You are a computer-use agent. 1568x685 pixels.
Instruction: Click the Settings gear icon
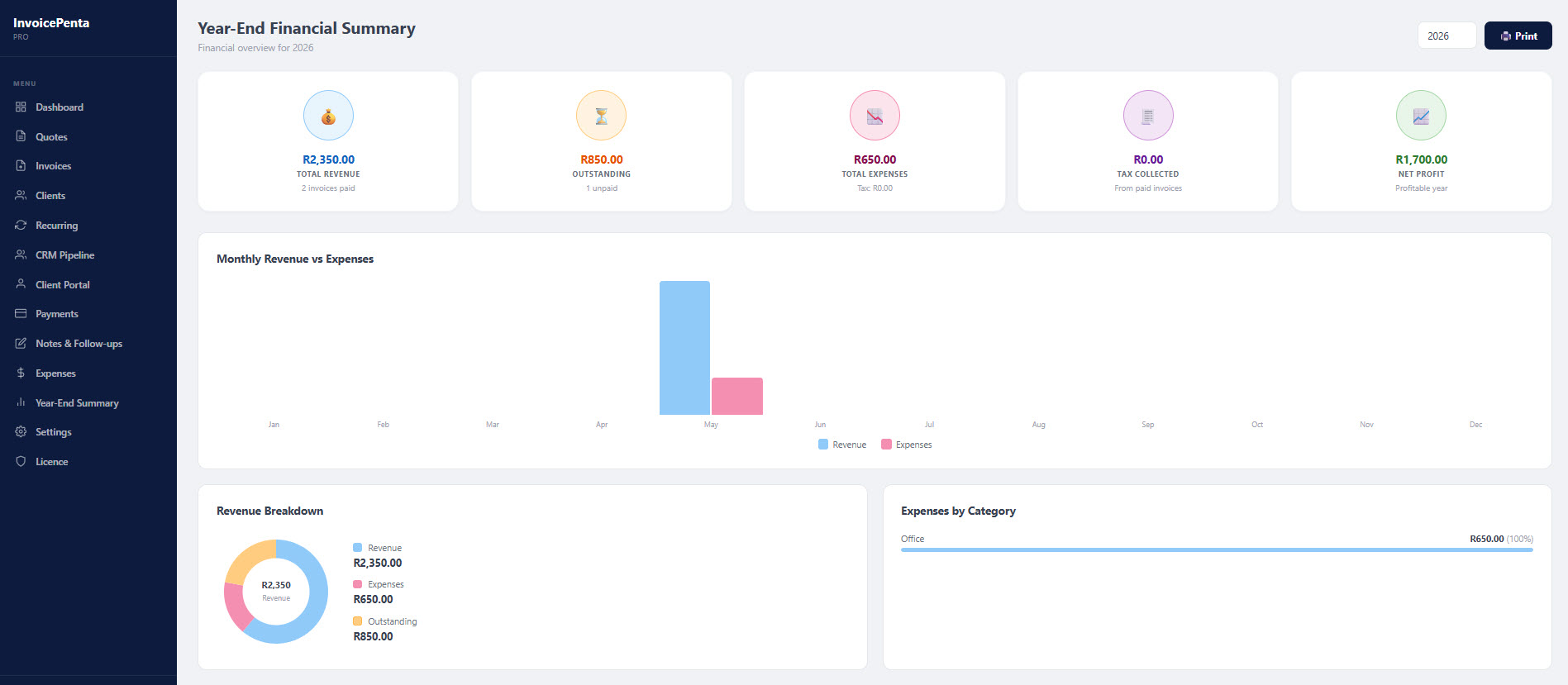(21, 432)
